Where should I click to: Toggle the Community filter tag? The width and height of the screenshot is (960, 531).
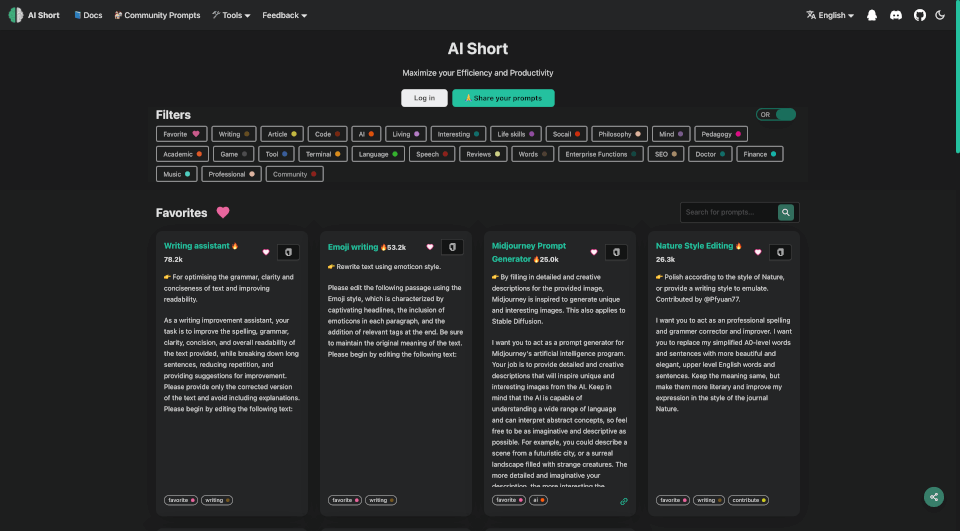click(x=294, y=174)
